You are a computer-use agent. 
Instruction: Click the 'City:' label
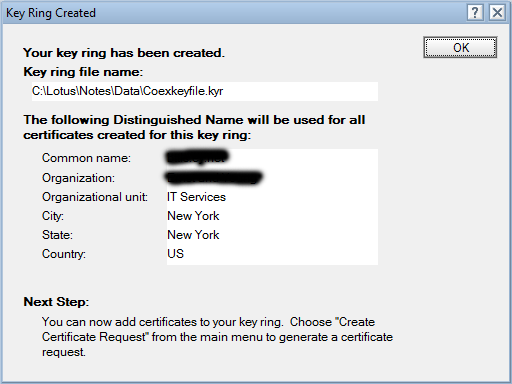[53, 216]
